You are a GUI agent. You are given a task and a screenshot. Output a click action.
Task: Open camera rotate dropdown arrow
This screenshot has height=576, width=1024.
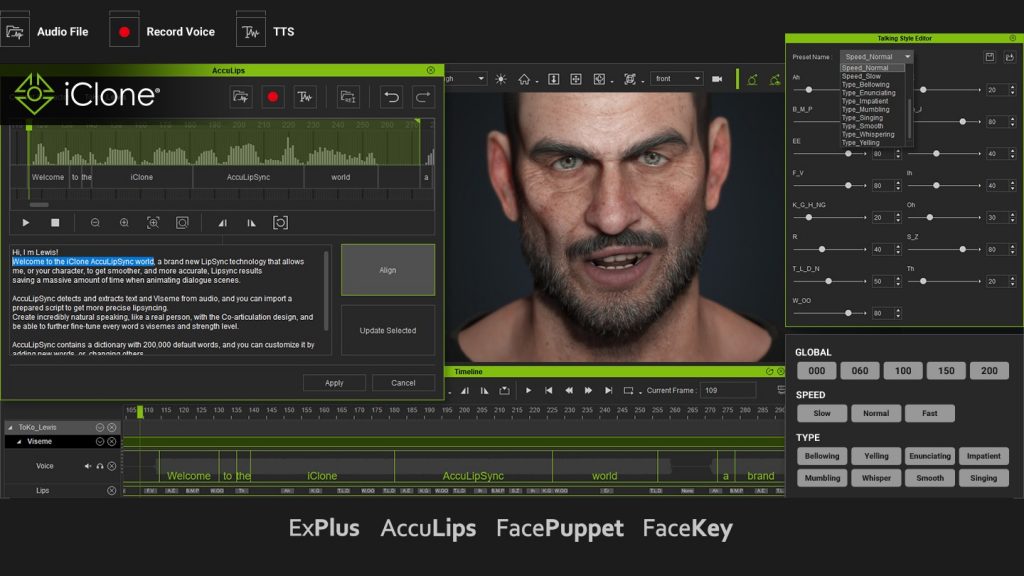612,82
